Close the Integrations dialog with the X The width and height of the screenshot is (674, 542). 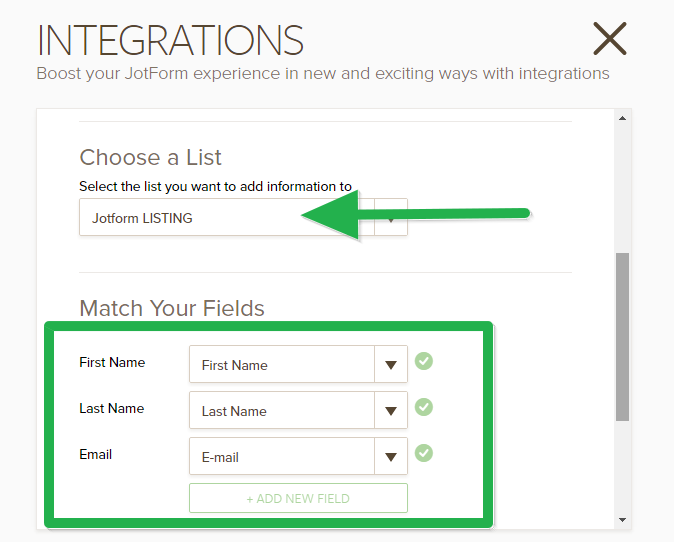[x=609, y=39]
